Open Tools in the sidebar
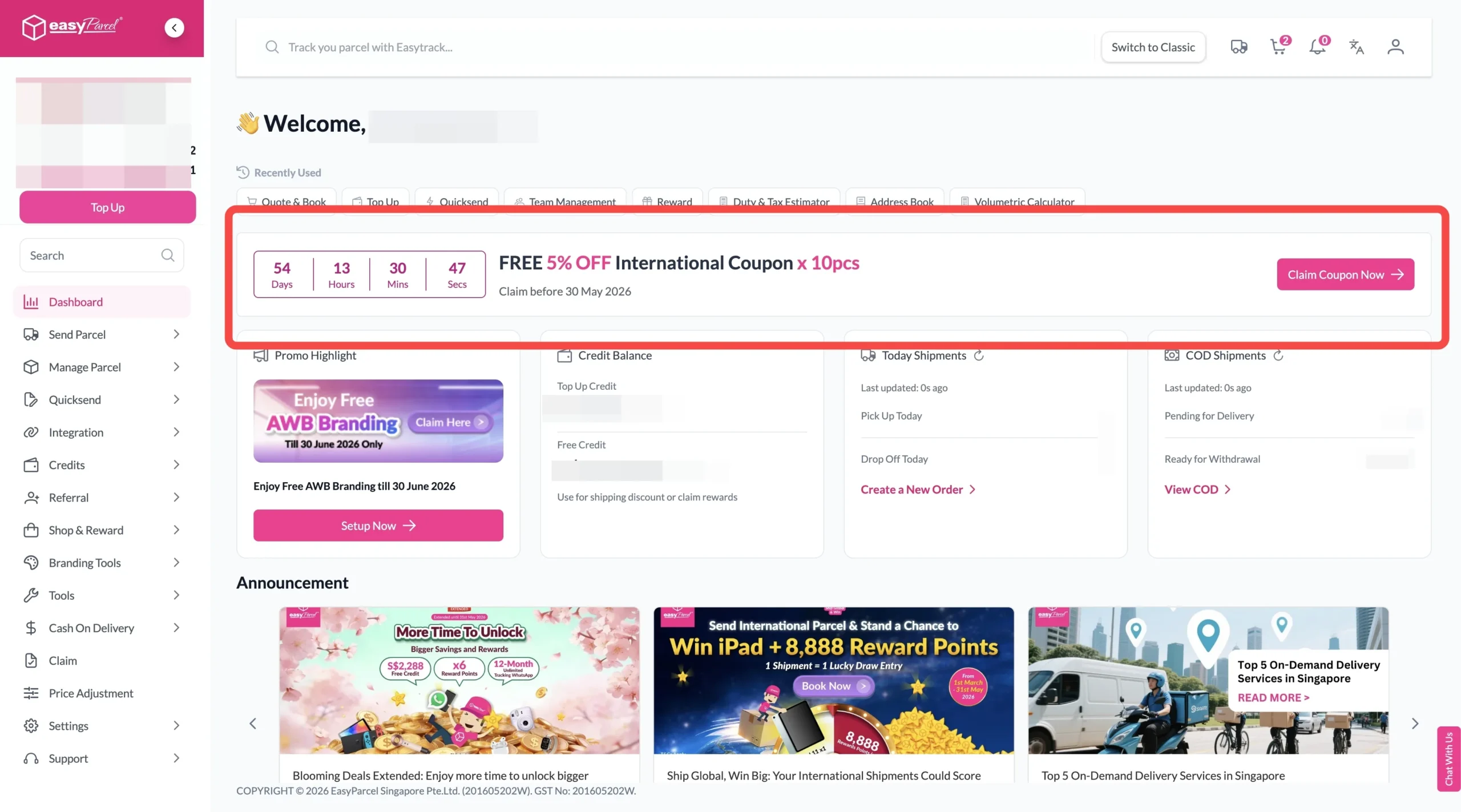The width and height of the screenshot is (1461, 812). (102, 595)
